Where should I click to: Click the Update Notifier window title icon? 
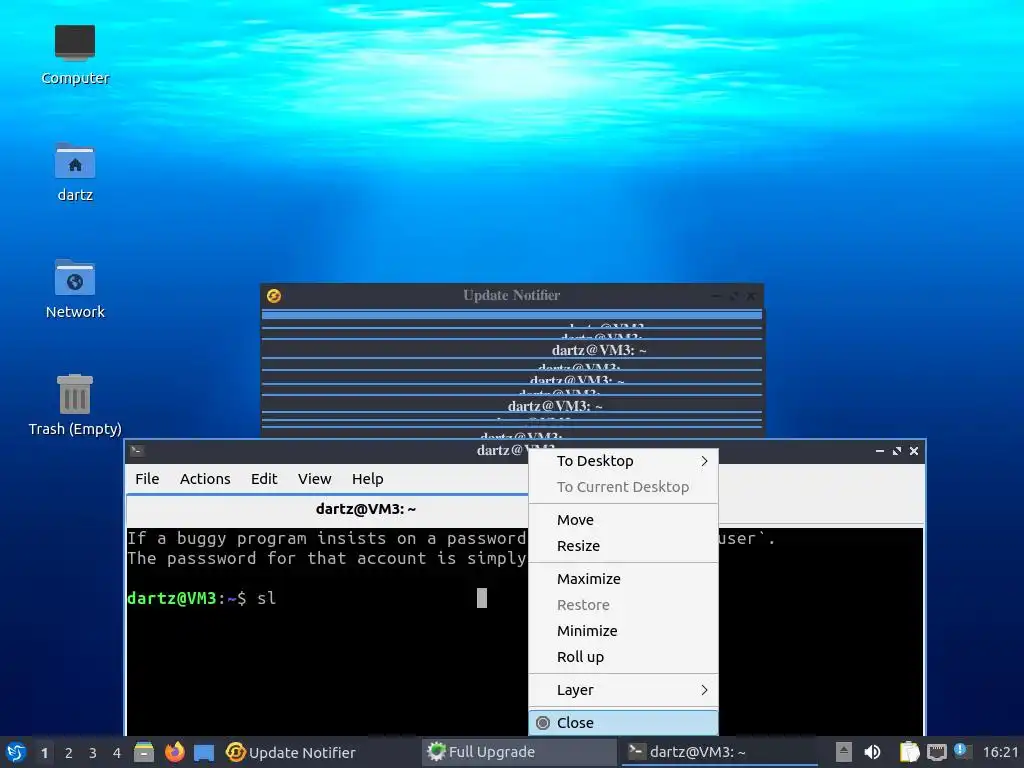(274, 296)
